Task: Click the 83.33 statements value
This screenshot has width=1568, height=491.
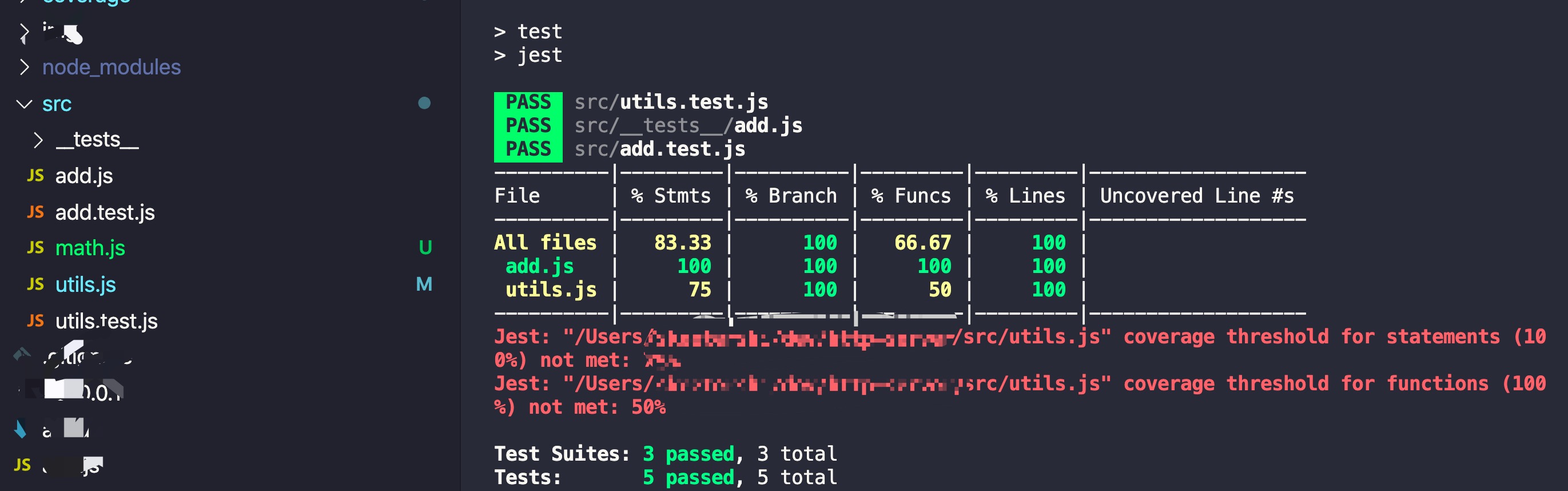Action: tap(682, 243)
